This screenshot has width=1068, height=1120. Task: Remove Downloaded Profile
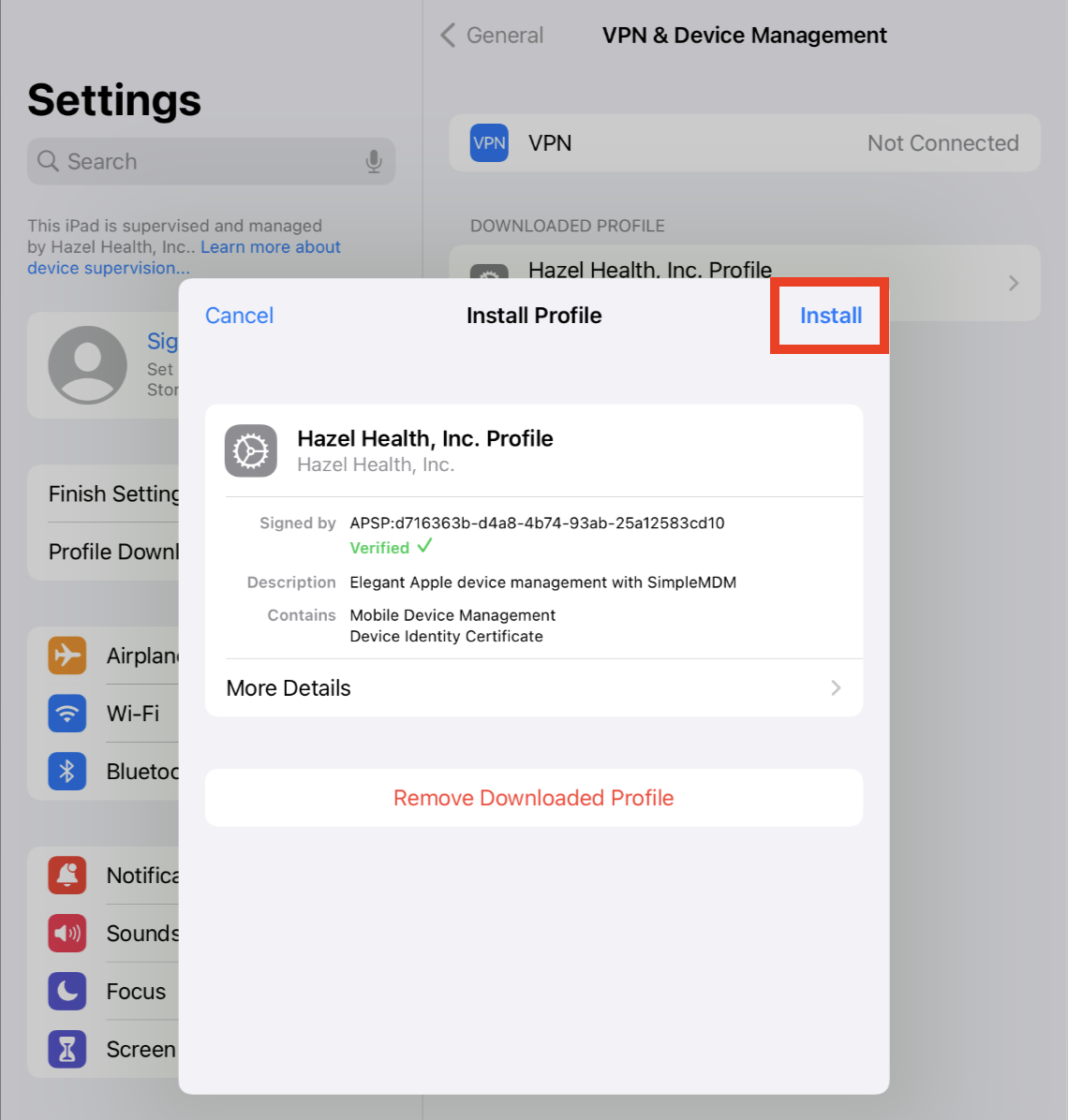534,798
